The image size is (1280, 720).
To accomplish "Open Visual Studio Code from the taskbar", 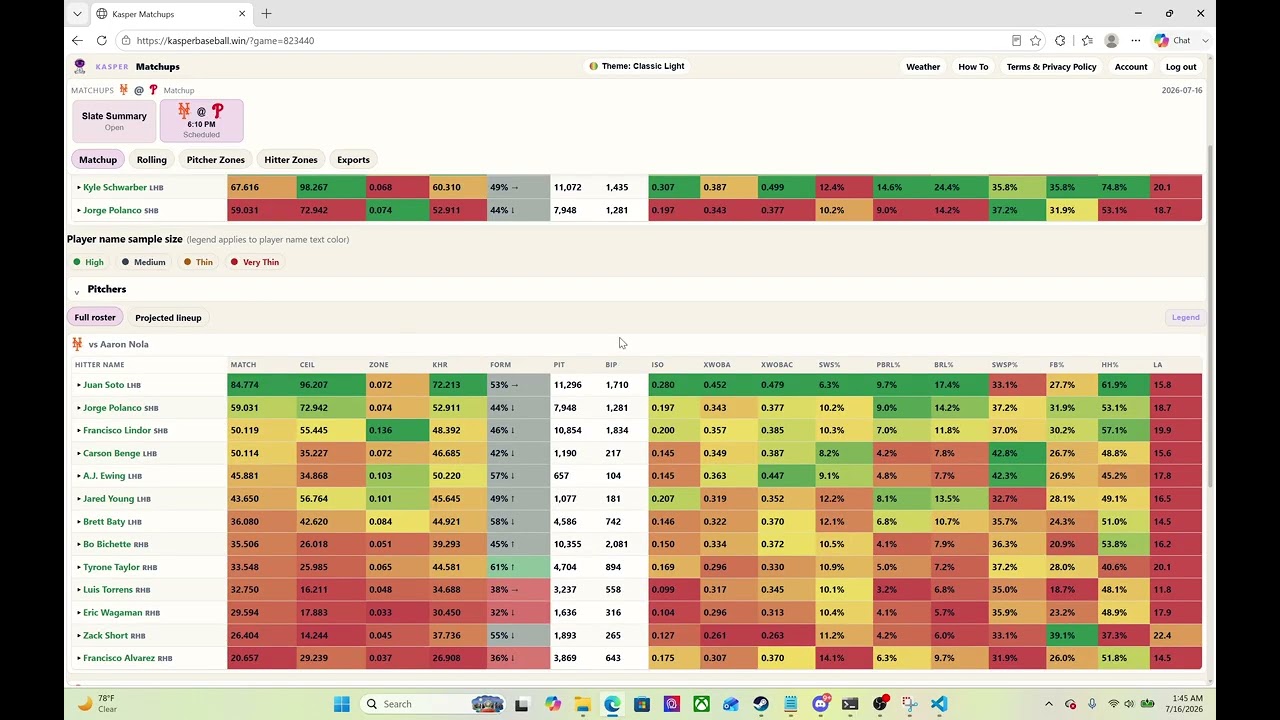I will [x=939, y=704].
